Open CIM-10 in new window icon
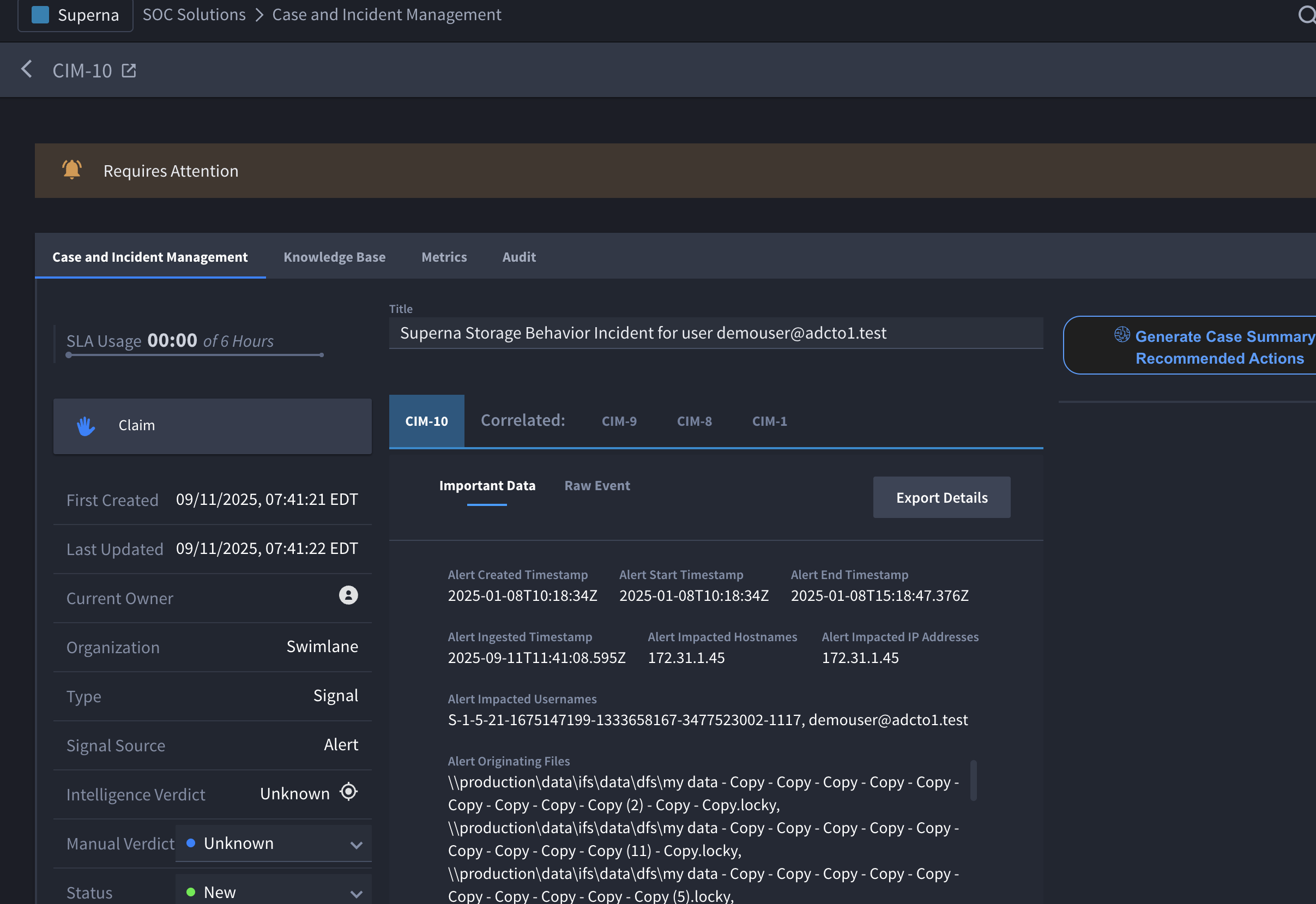Screen dimensions: 1316x904 (129, 70)
